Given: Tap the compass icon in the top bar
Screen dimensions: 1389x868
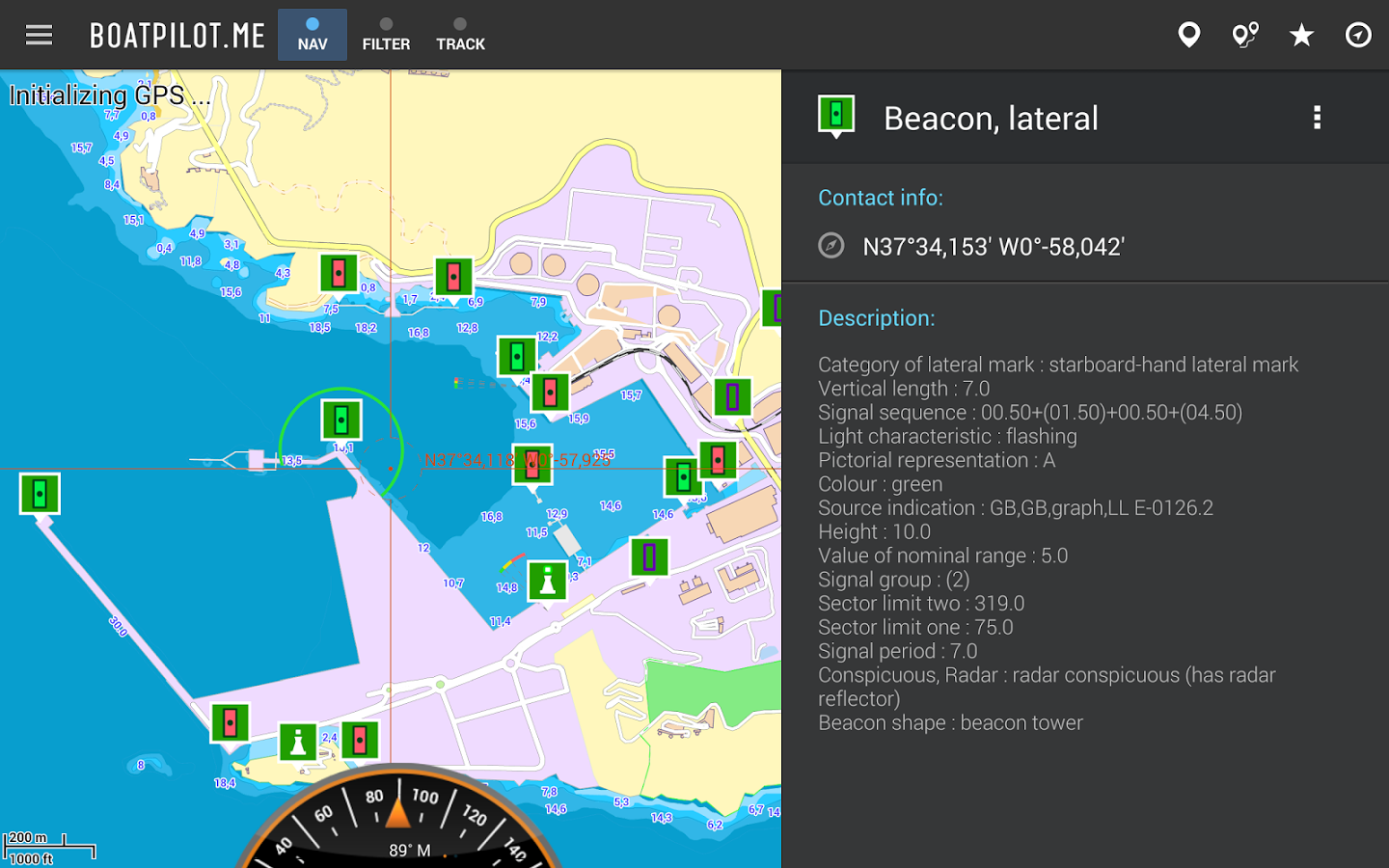Looking at the screenshot, I should click(1358, 36).
